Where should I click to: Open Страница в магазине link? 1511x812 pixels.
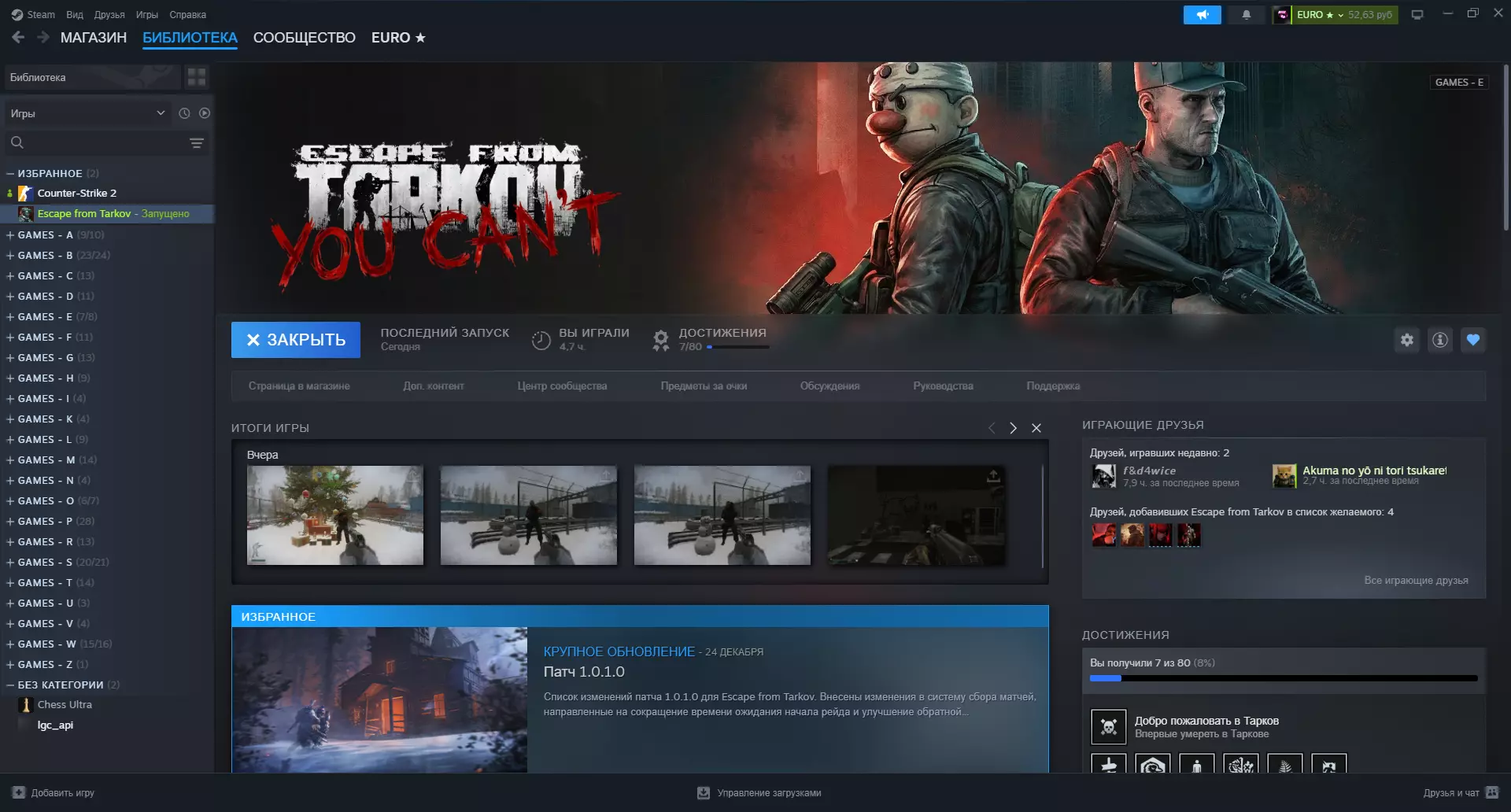tap(299, 386)
